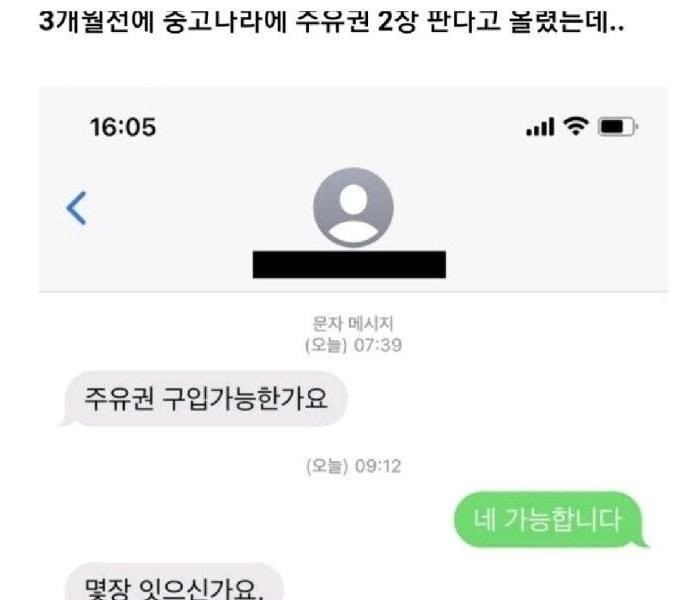Open the gray contact avatar
The image size is (696, 600).
353,207
